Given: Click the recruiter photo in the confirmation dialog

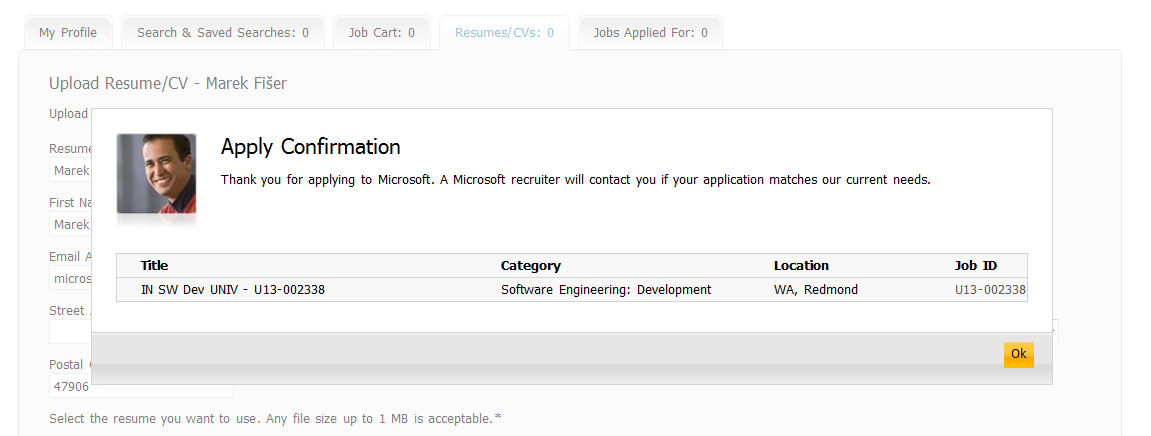Looking at the screenshot, I should pyautogui.click(x=156, y=174).
